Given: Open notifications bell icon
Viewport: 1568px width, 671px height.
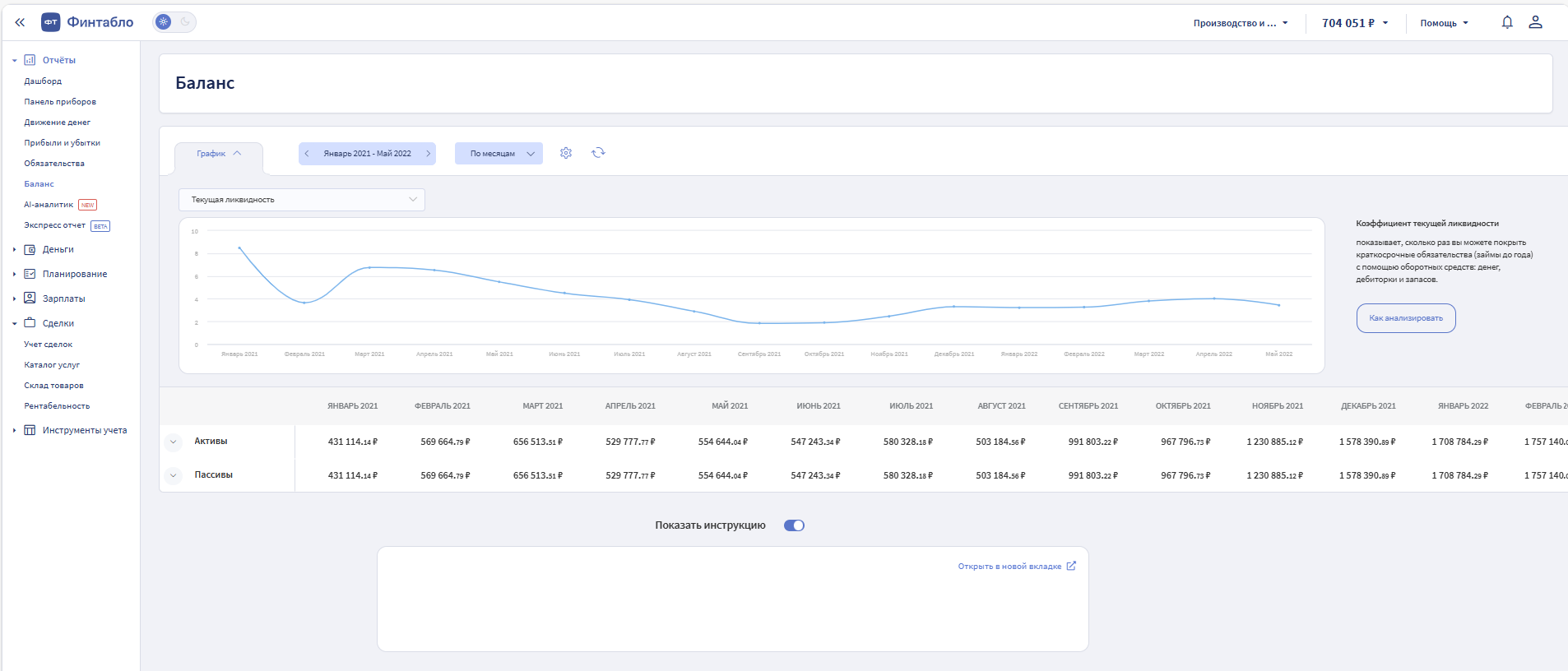Looking at the screenshot, I should point(1506,23).
